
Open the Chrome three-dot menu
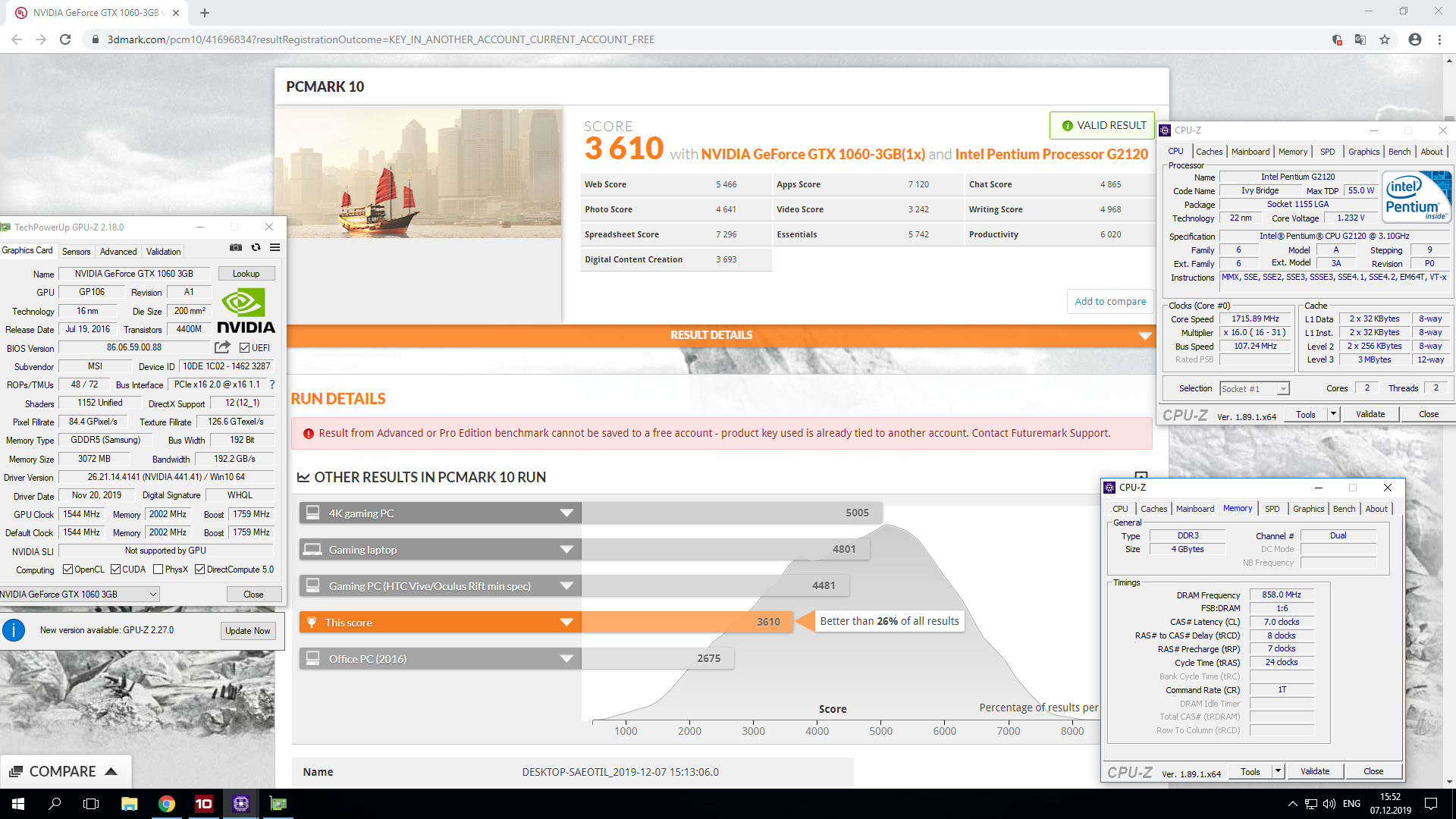tap(1439, 39)
